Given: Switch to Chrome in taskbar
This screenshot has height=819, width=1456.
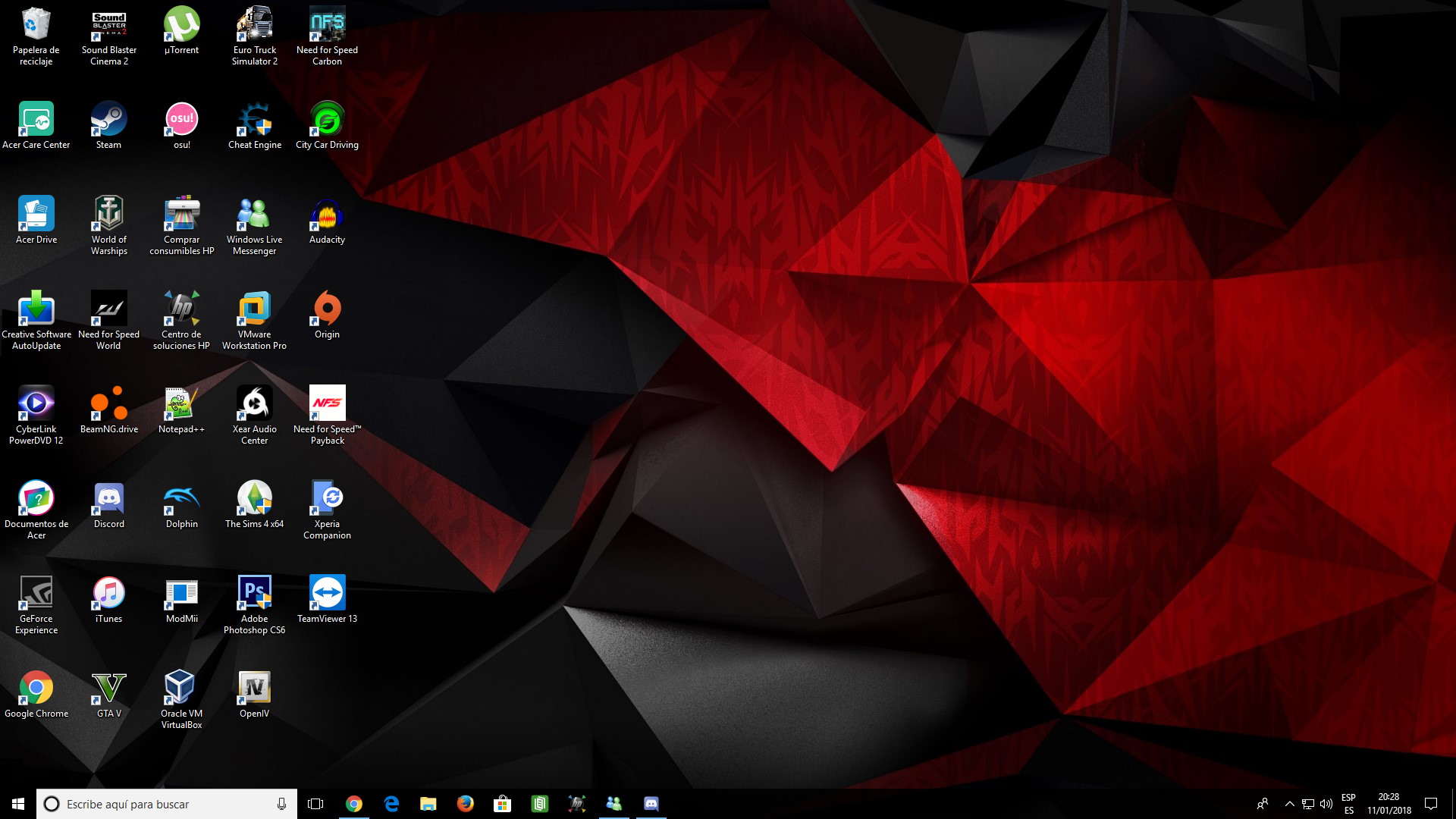Looking at the screenshot, I should click(353, 804).
